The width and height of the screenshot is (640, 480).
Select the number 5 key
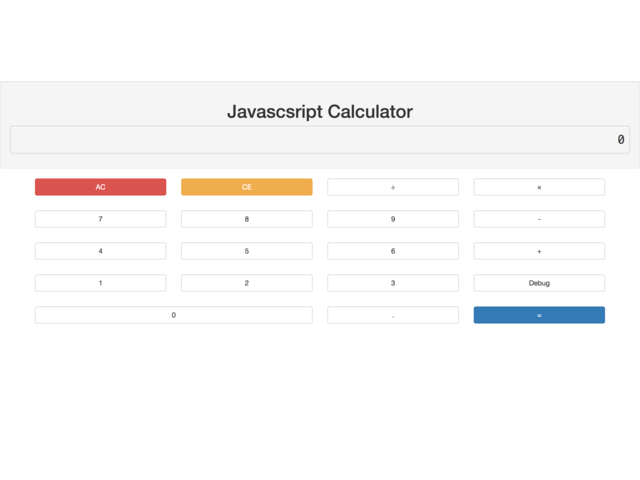[246, 251]
